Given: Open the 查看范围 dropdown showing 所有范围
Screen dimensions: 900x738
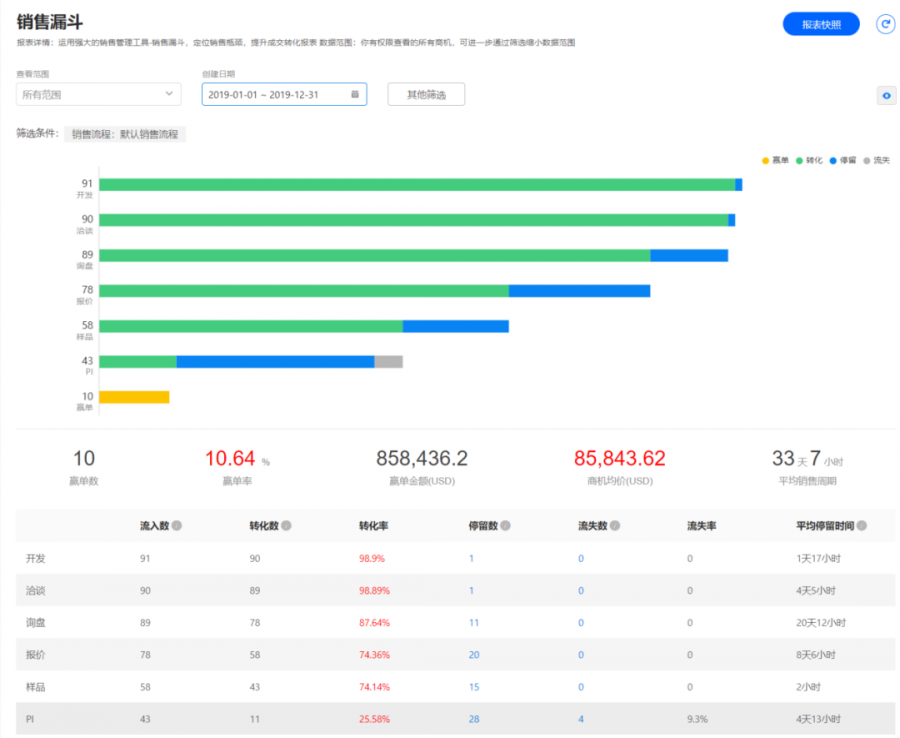Looking at the screenshot, I should click(x=99, y=95).
